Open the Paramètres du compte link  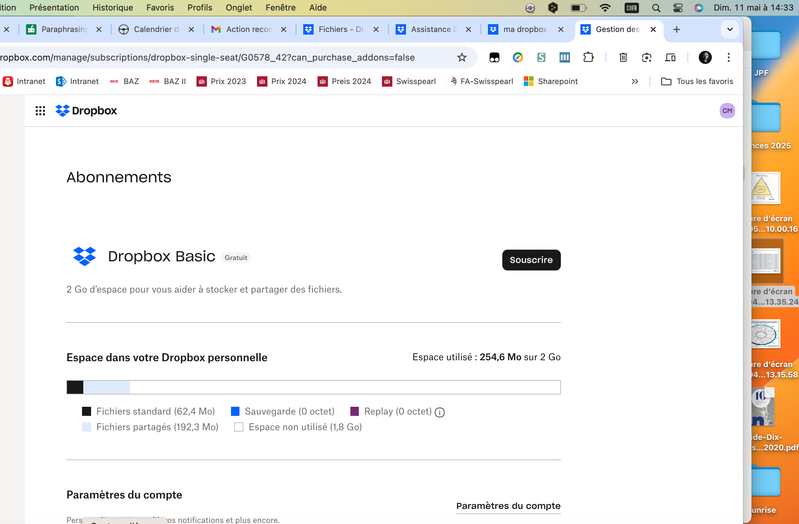(508, 506)
